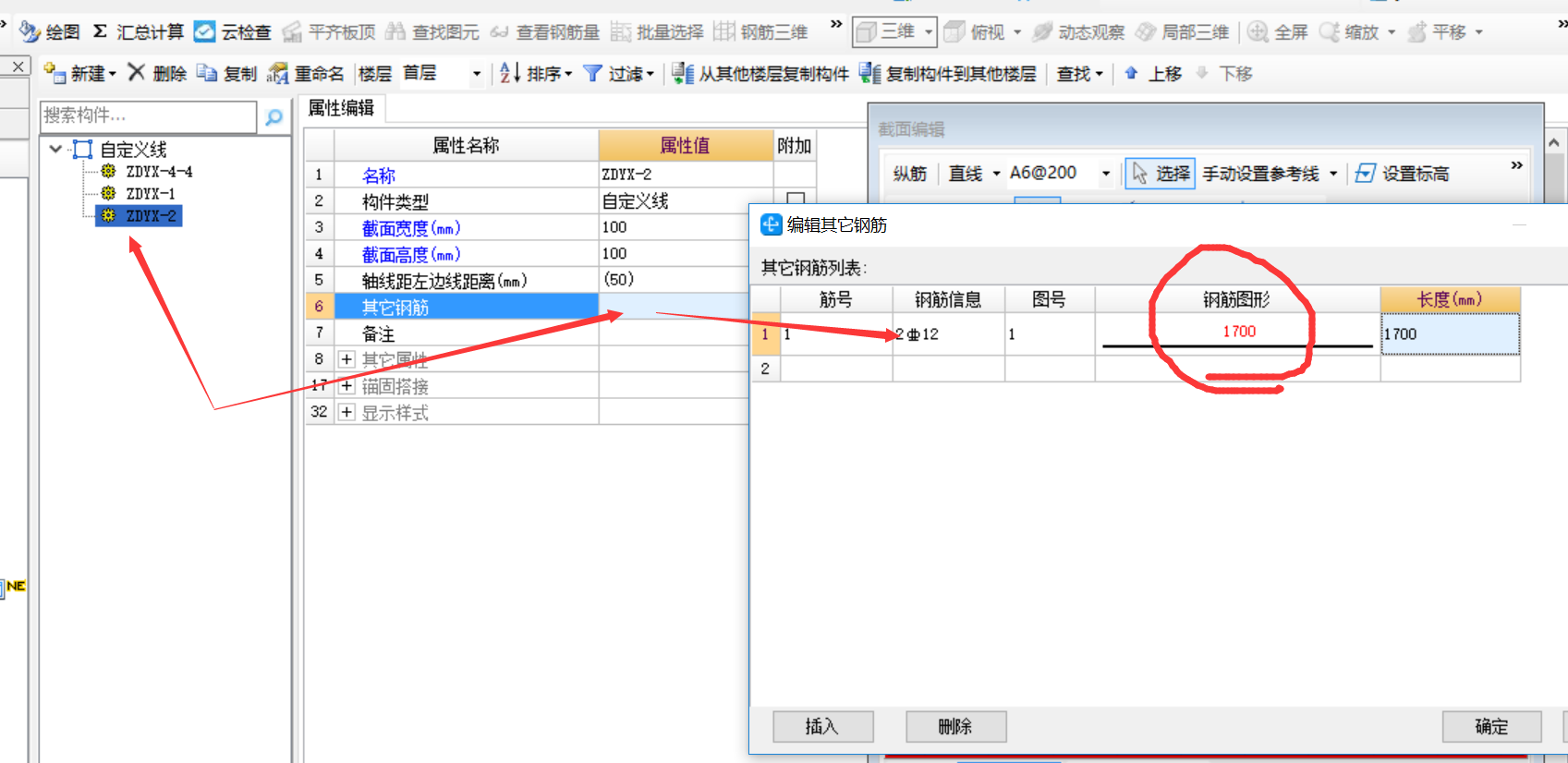
Task: Click 搜索构件 search input field
Action: point(148,116)
